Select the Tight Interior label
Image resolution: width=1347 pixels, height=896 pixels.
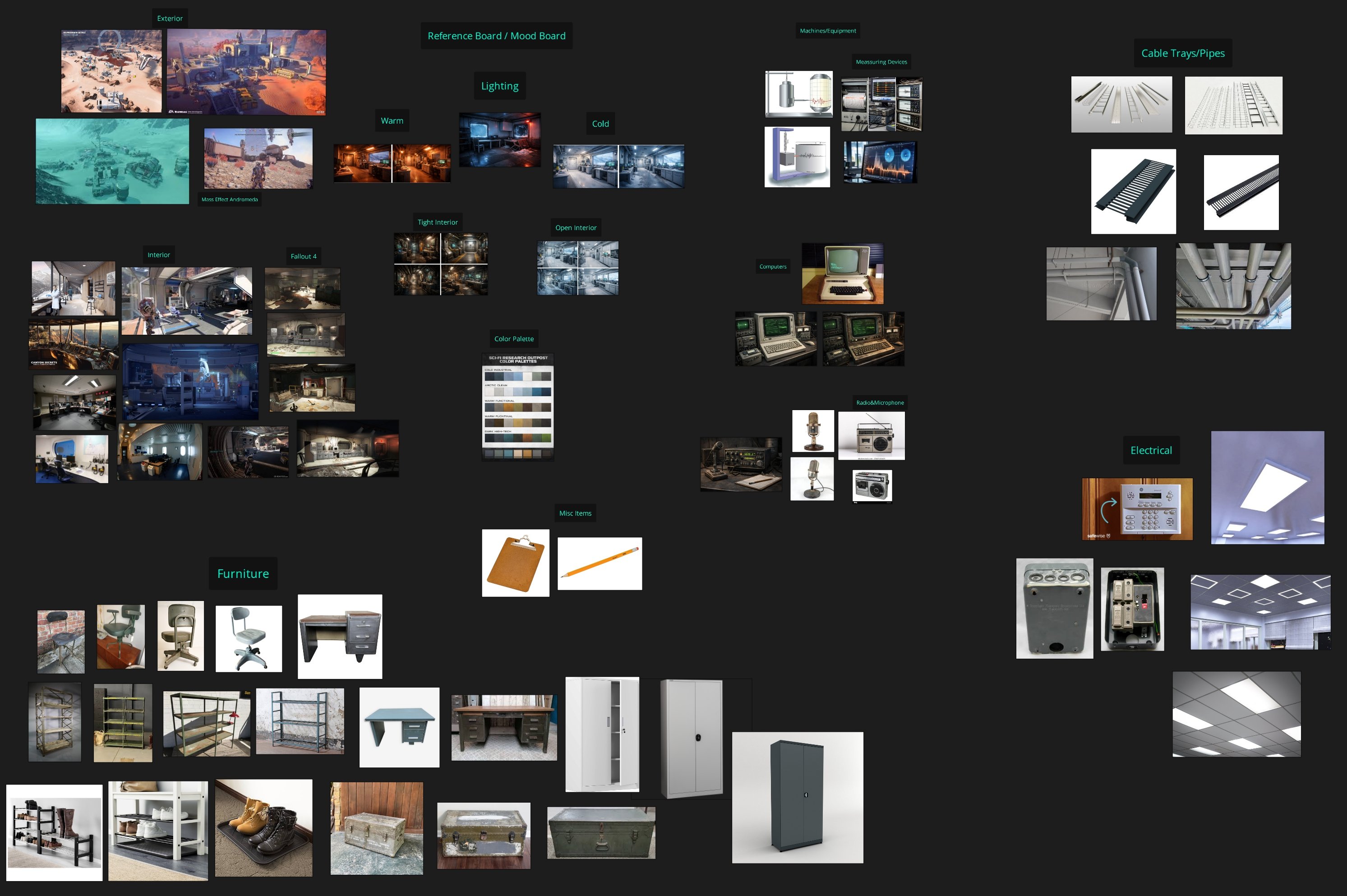pyautogui.click(x=437, y=222)
